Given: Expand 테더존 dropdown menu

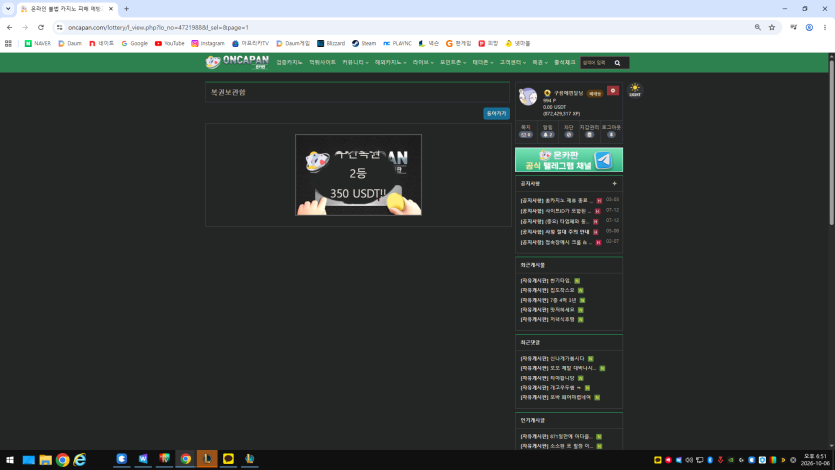Looking at the screenshot, I should (x=482, y=62).
